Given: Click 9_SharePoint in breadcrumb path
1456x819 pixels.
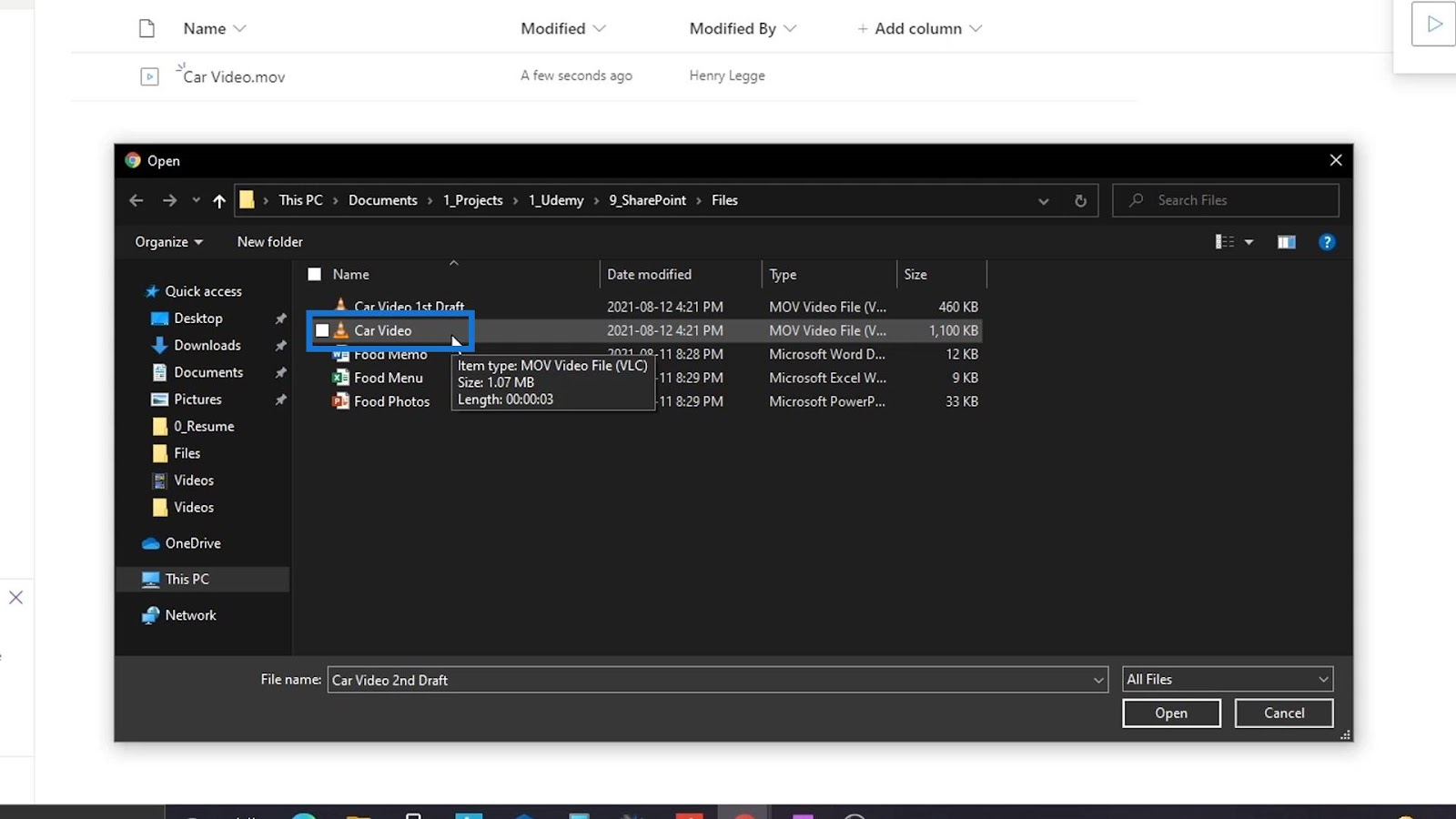Looking at the screenshot, I should 647,200.
